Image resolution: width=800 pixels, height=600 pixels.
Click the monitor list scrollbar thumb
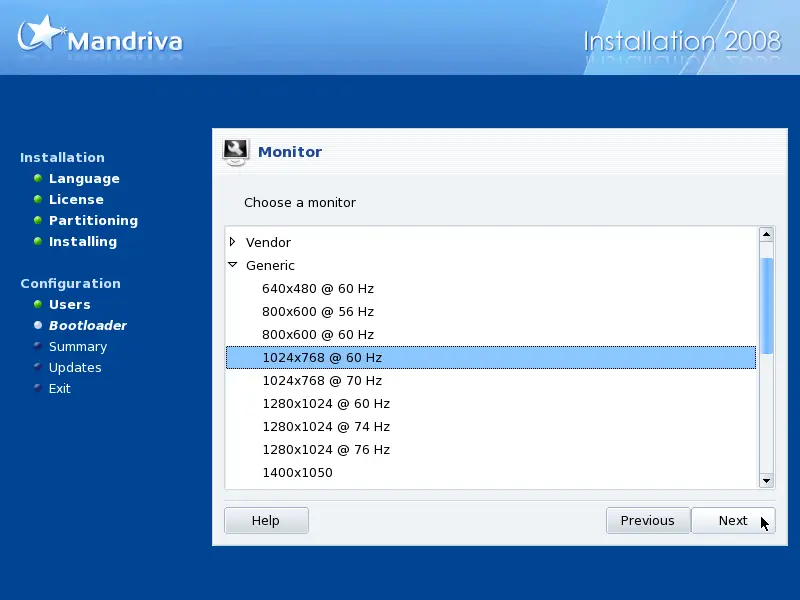click(766, 306)
